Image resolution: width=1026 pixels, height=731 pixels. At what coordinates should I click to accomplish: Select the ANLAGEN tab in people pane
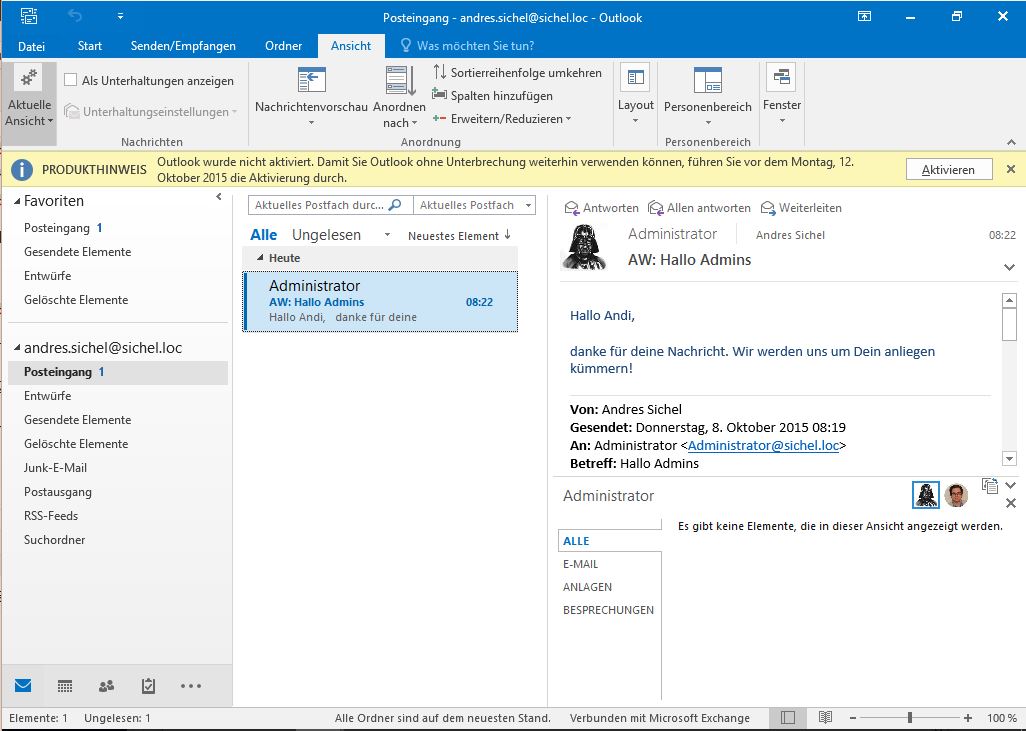click(588, 587)
